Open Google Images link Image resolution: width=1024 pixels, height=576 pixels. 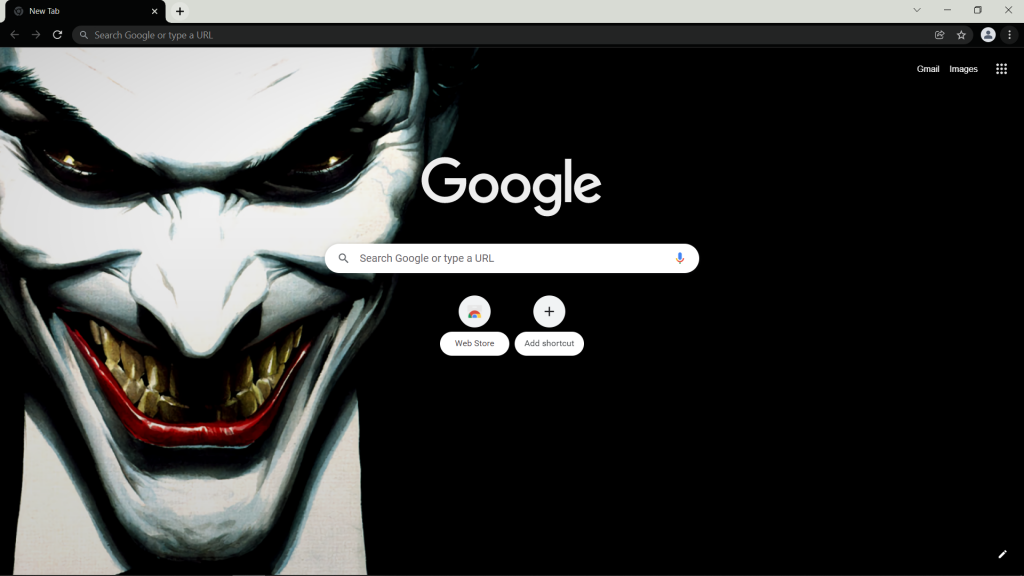(963, 69)
